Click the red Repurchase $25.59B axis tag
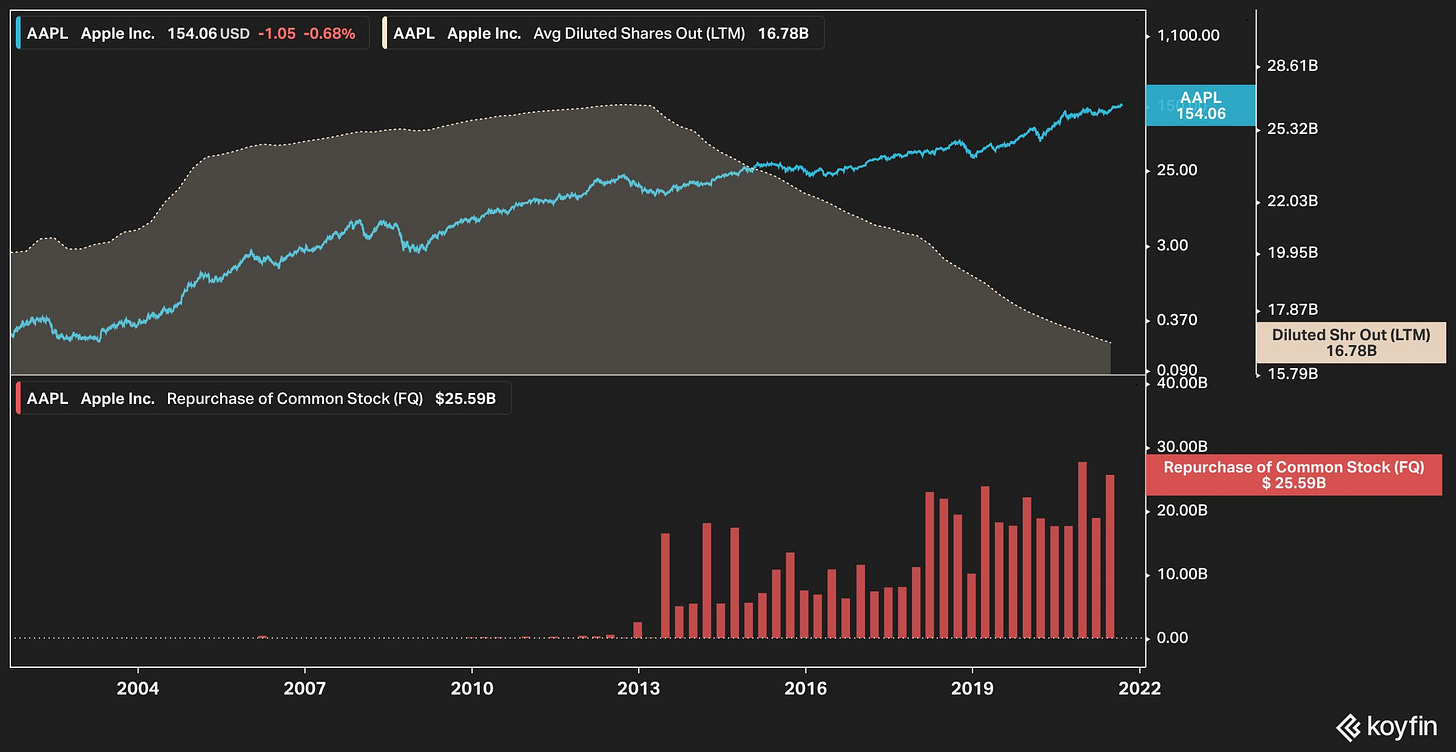Viewport: 1456px width, 752px height. pos(1293,475)
